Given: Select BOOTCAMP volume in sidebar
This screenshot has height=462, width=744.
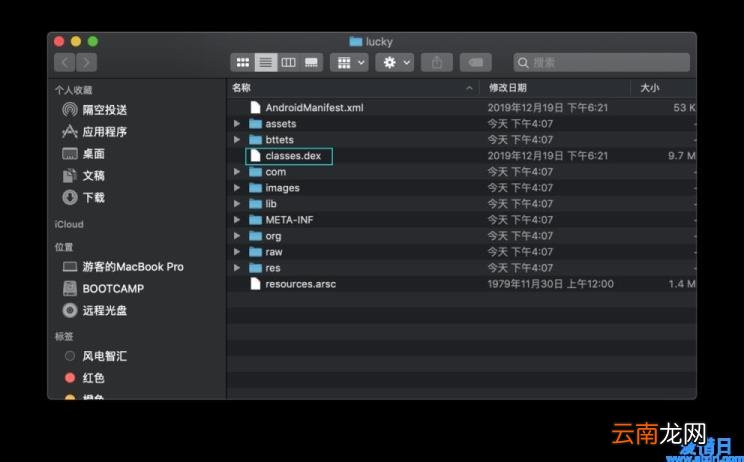Looking at the screenshot, I should tap(103, 288).
